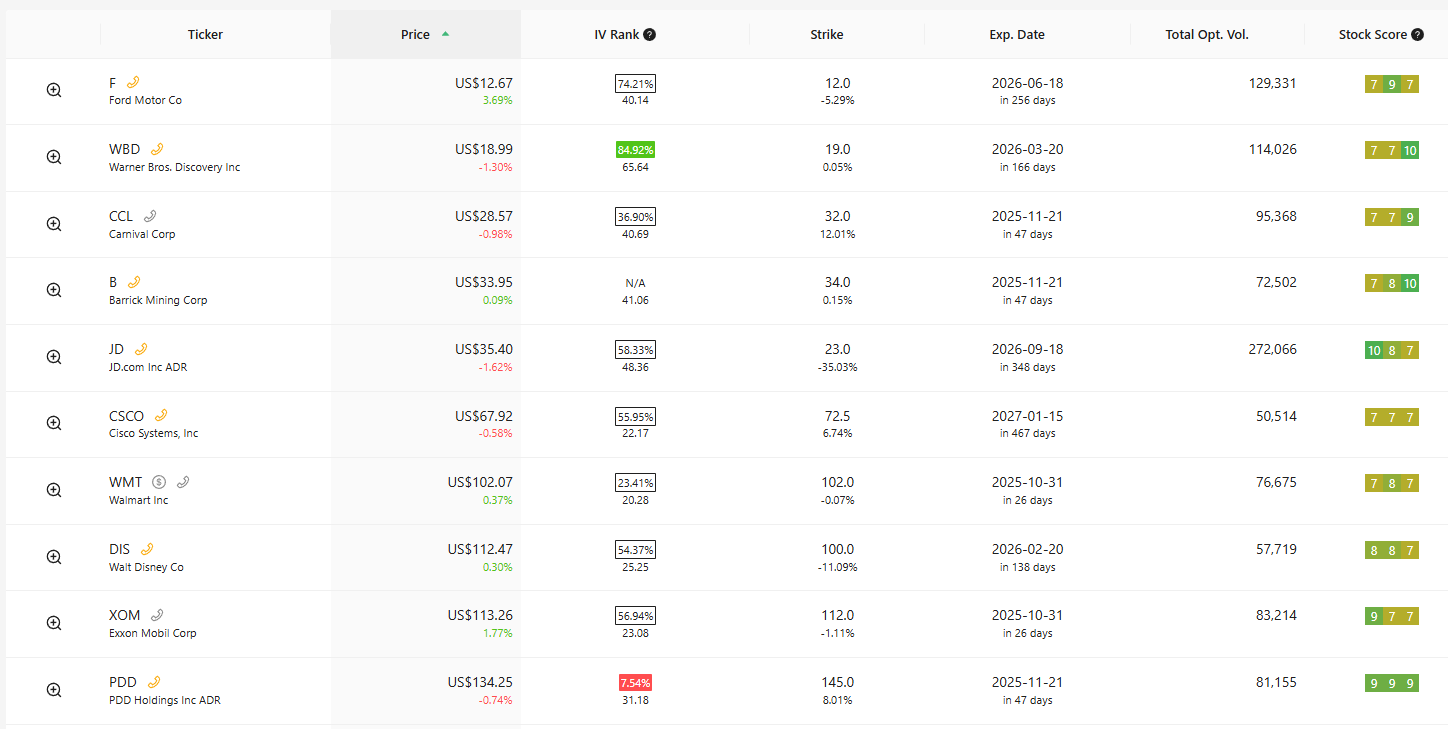Click the help icon beside Stock Score

pos(1417,35)
